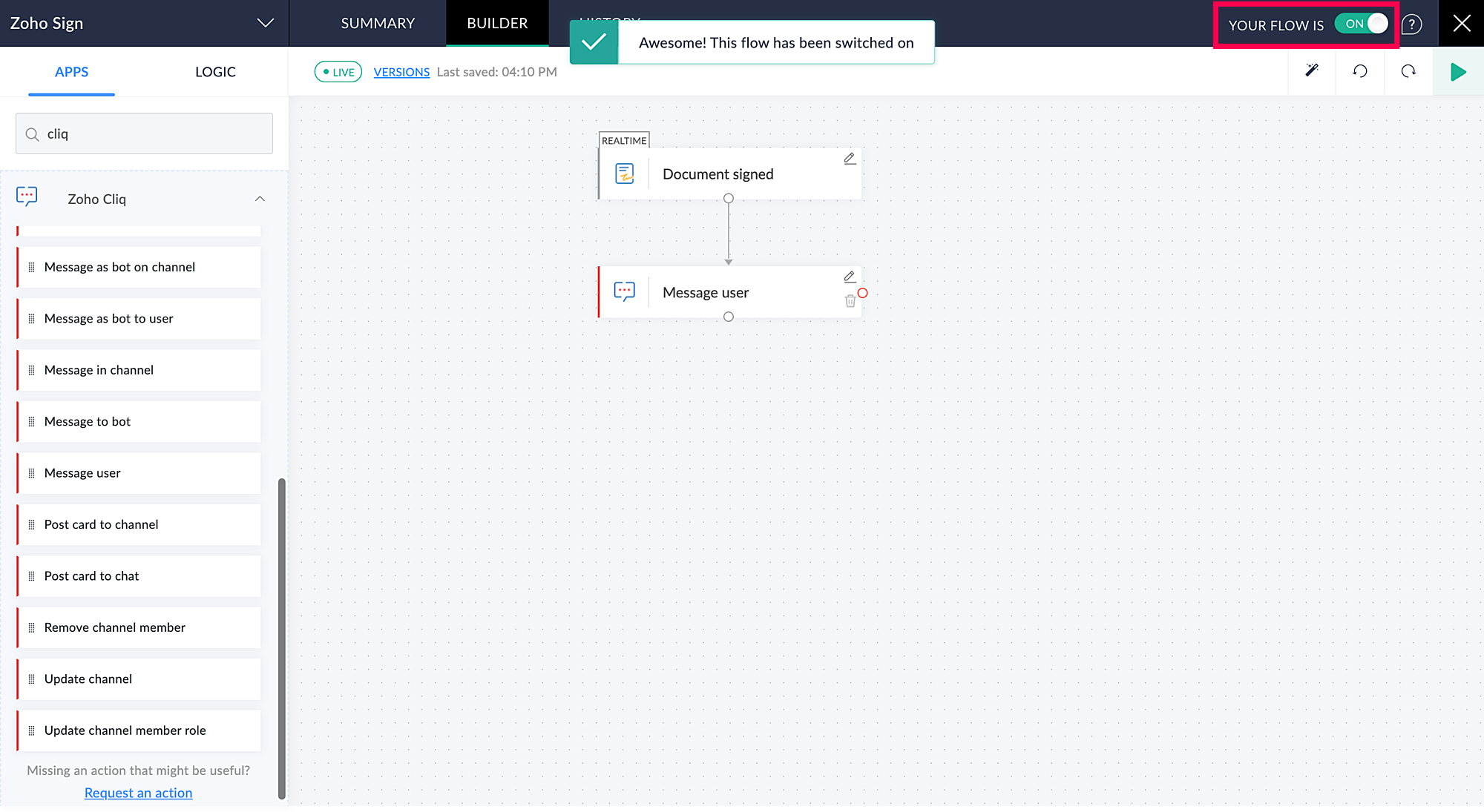
Task: Click the Zoho Cliq app icon
Action: click(27, 197)
